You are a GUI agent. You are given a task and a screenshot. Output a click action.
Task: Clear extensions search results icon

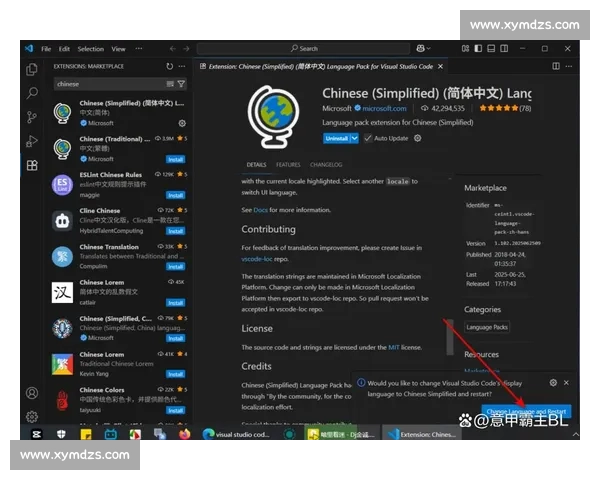coord(170,84)
